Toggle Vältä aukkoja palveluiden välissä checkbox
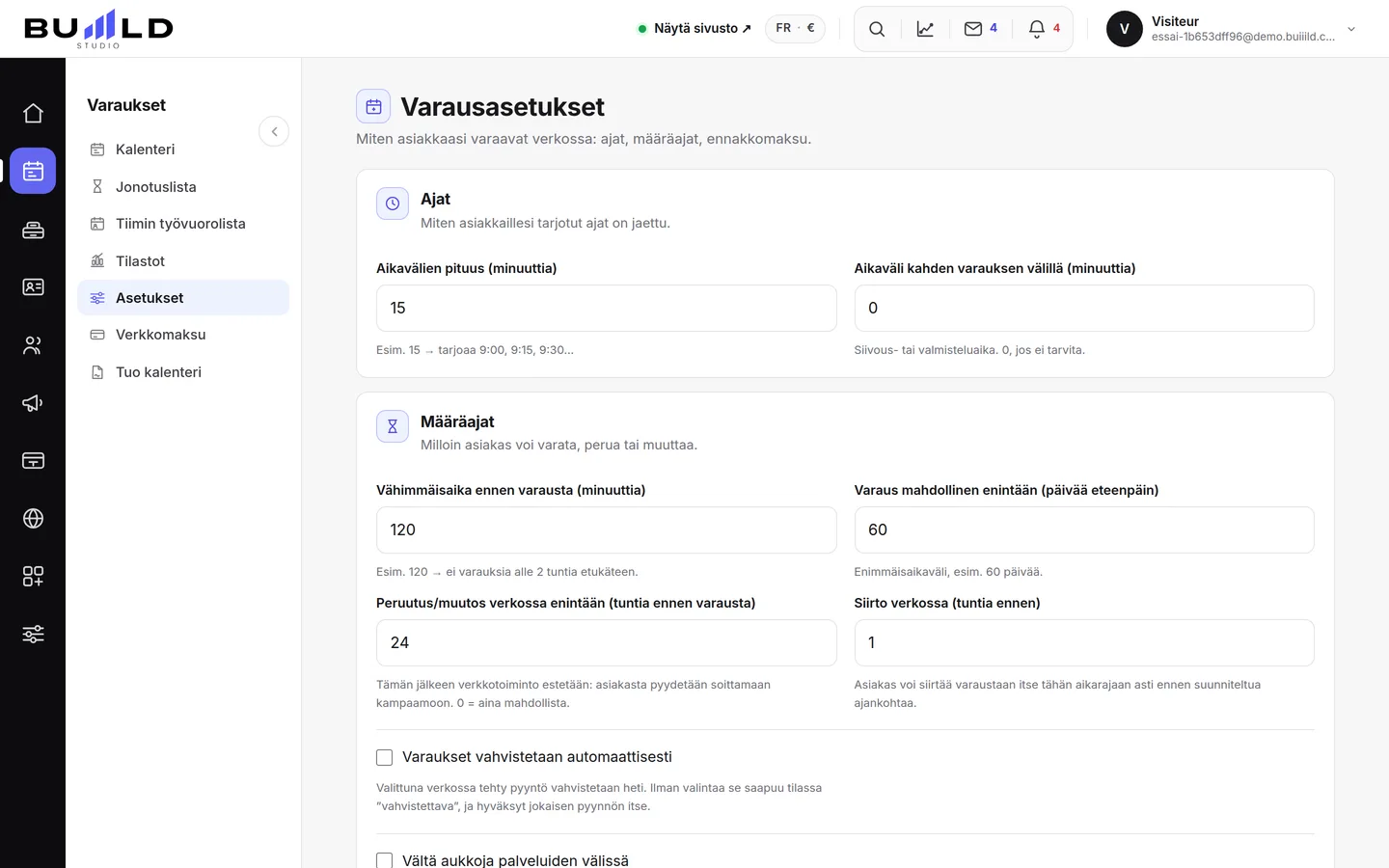Screen dimensions: 1389x868 point(384,860)
